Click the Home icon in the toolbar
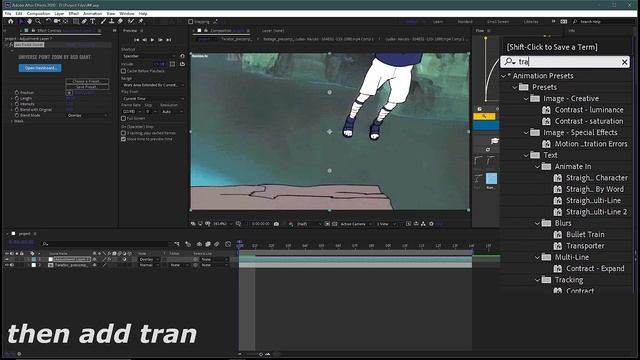Image resolution: width=640 pixels, height=360 pixels. point(11,22)
